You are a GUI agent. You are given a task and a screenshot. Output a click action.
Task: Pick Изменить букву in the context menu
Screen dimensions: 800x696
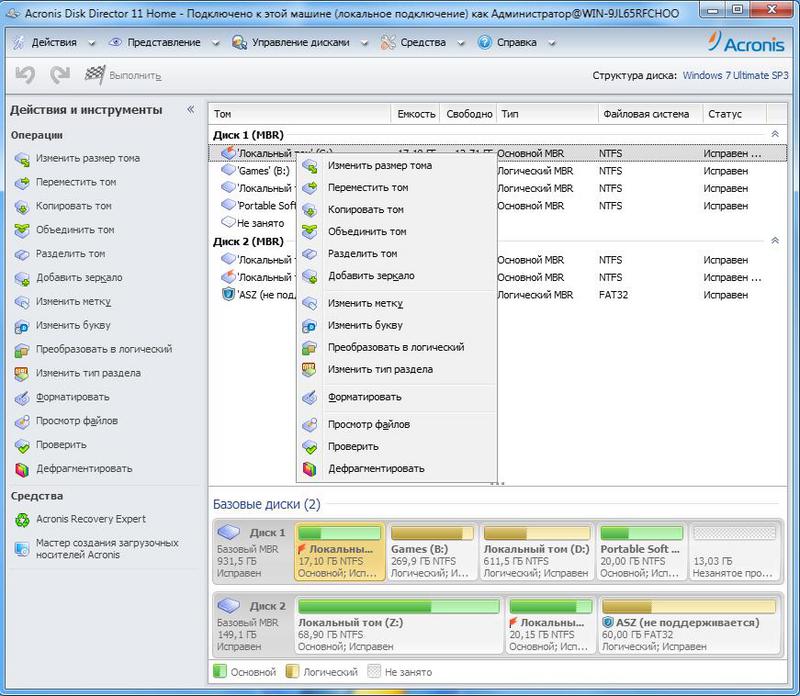[396, 325]
